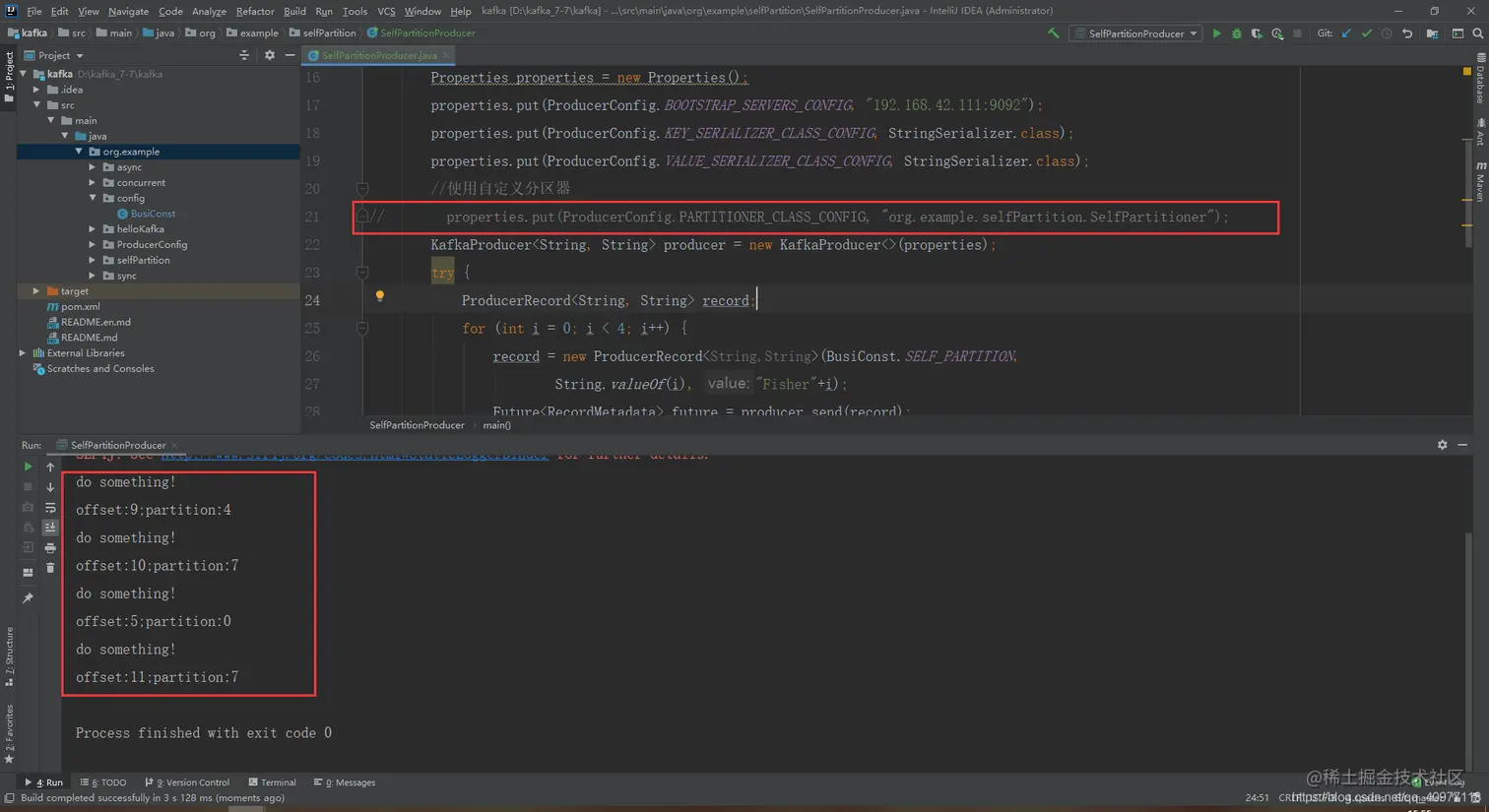Expand the async package
This screenshot has width=1489, height=812.
click(x=94, y=167)
